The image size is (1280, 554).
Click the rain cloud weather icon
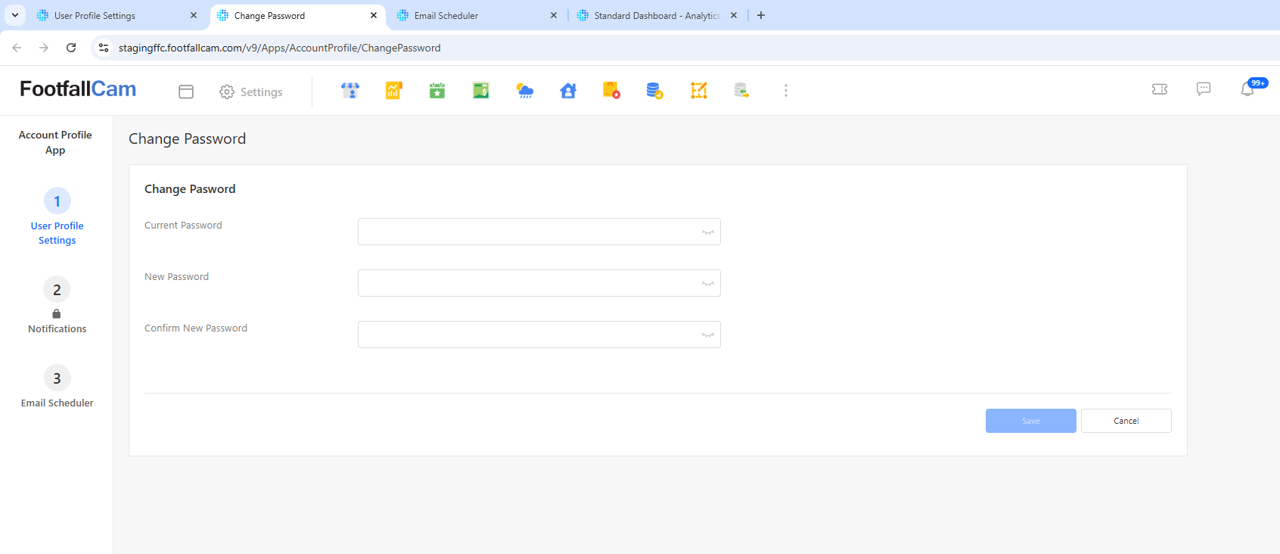pos(524,91)
